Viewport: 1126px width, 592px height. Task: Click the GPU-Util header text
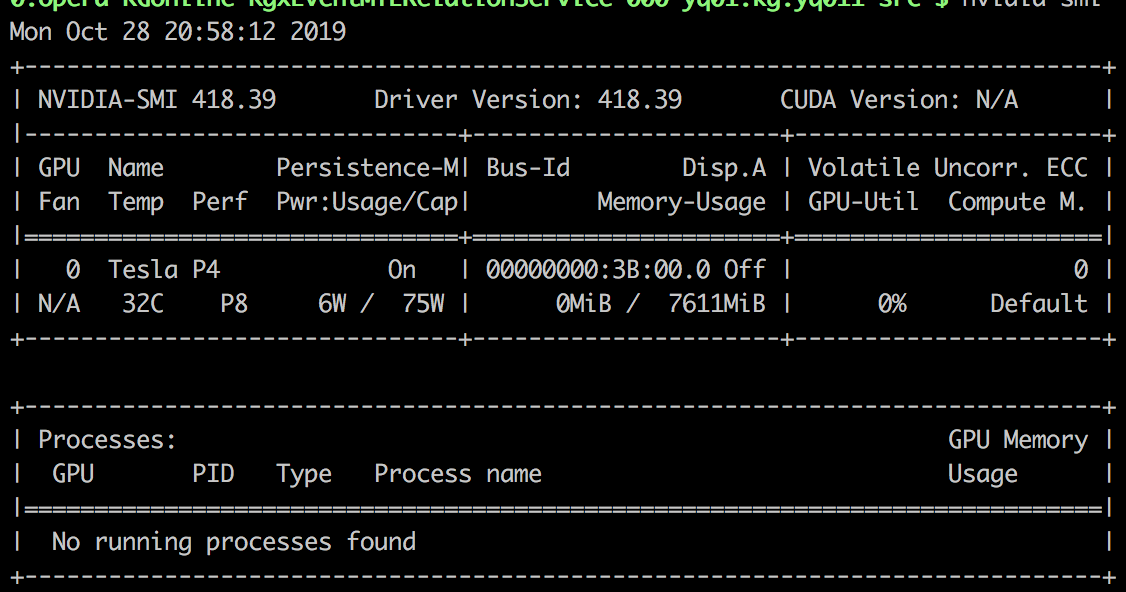[x=864, y=202]
